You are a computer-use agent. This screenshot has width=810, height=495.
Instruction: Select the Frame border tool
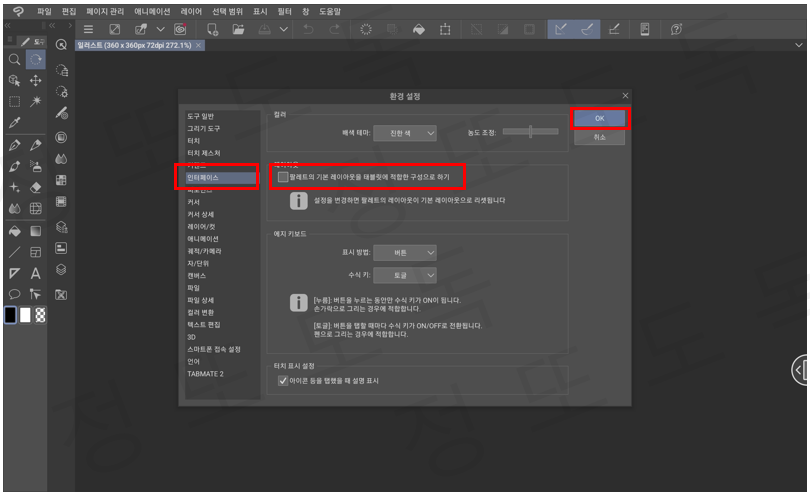tap(36, 252)
